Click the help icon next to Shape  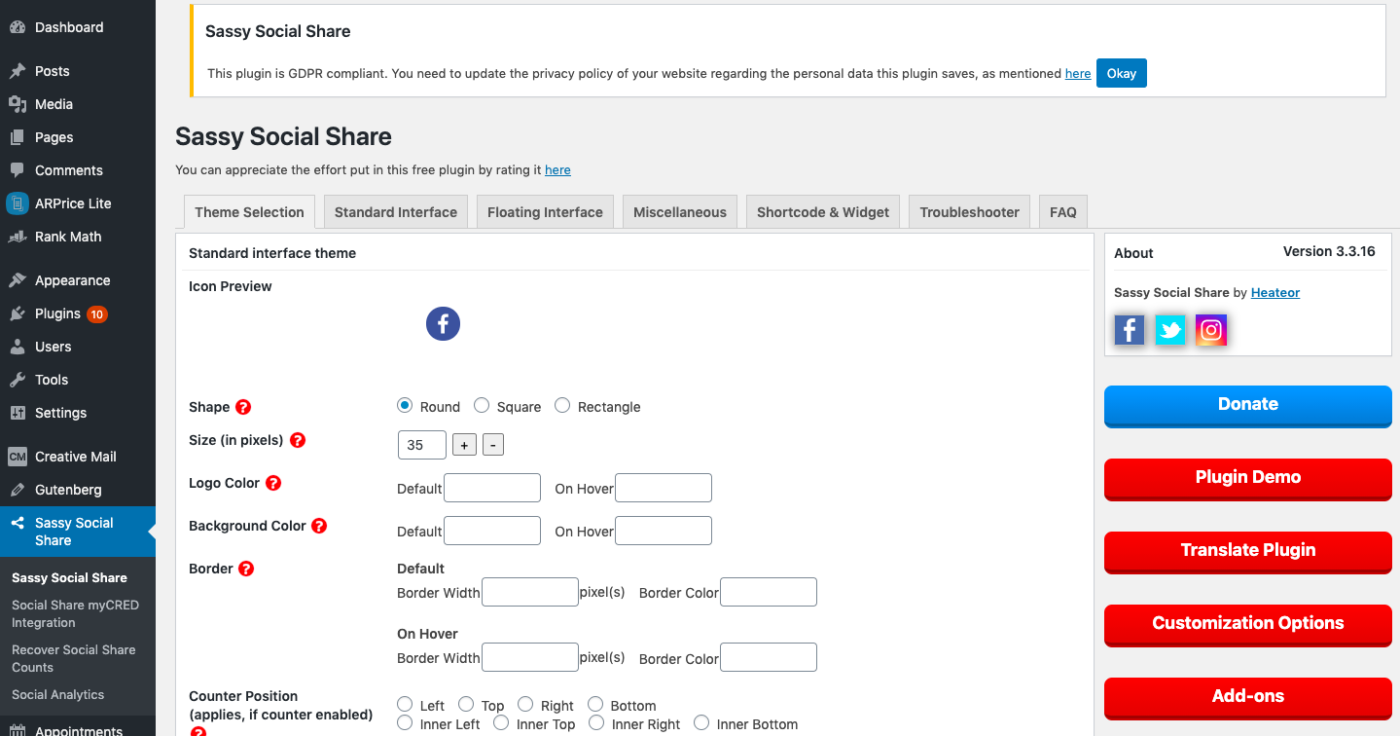click(x=243, y=407)
